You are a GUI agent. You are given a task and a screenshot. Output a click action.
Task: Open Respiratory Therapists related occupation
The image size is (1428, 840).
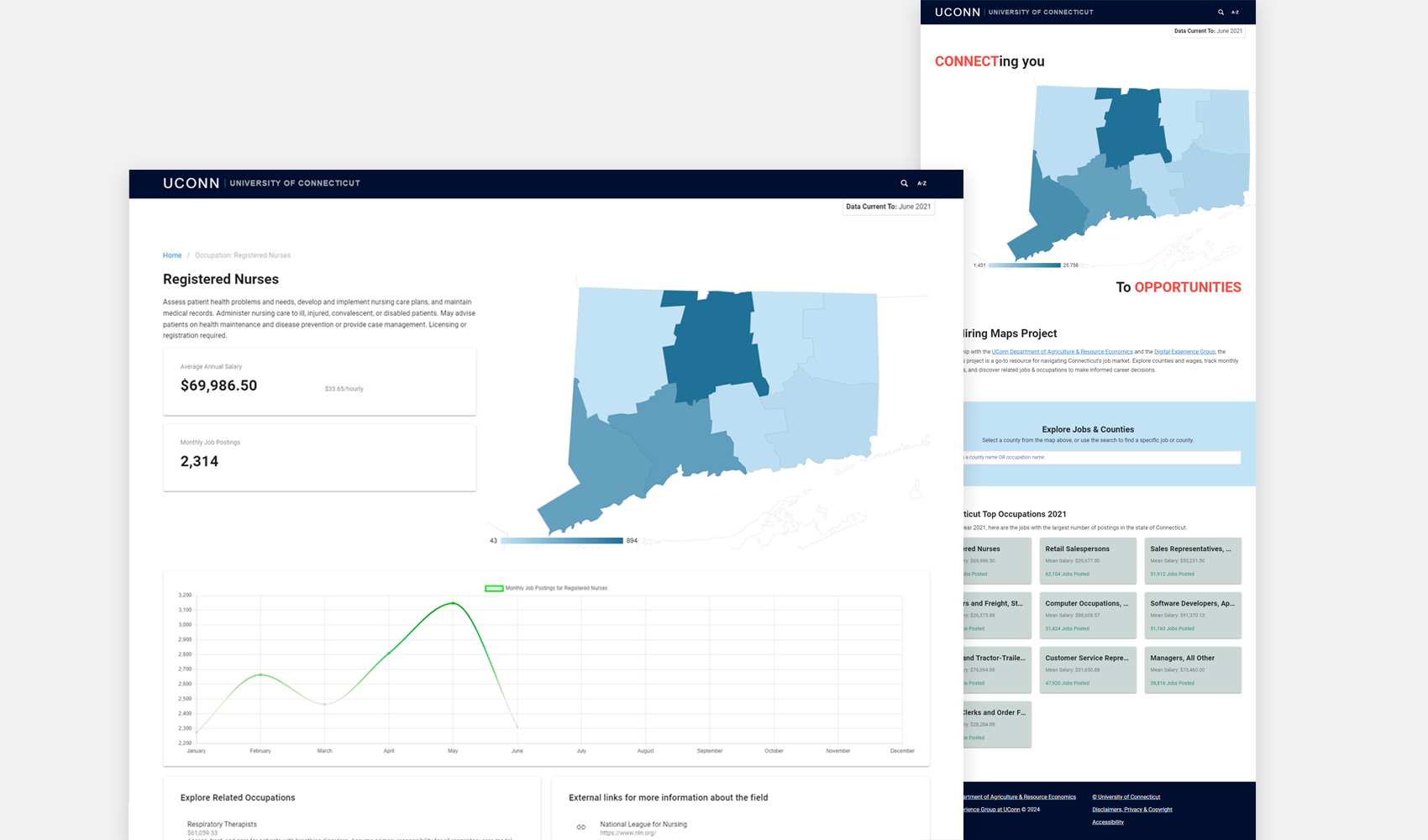pos(222,824)
